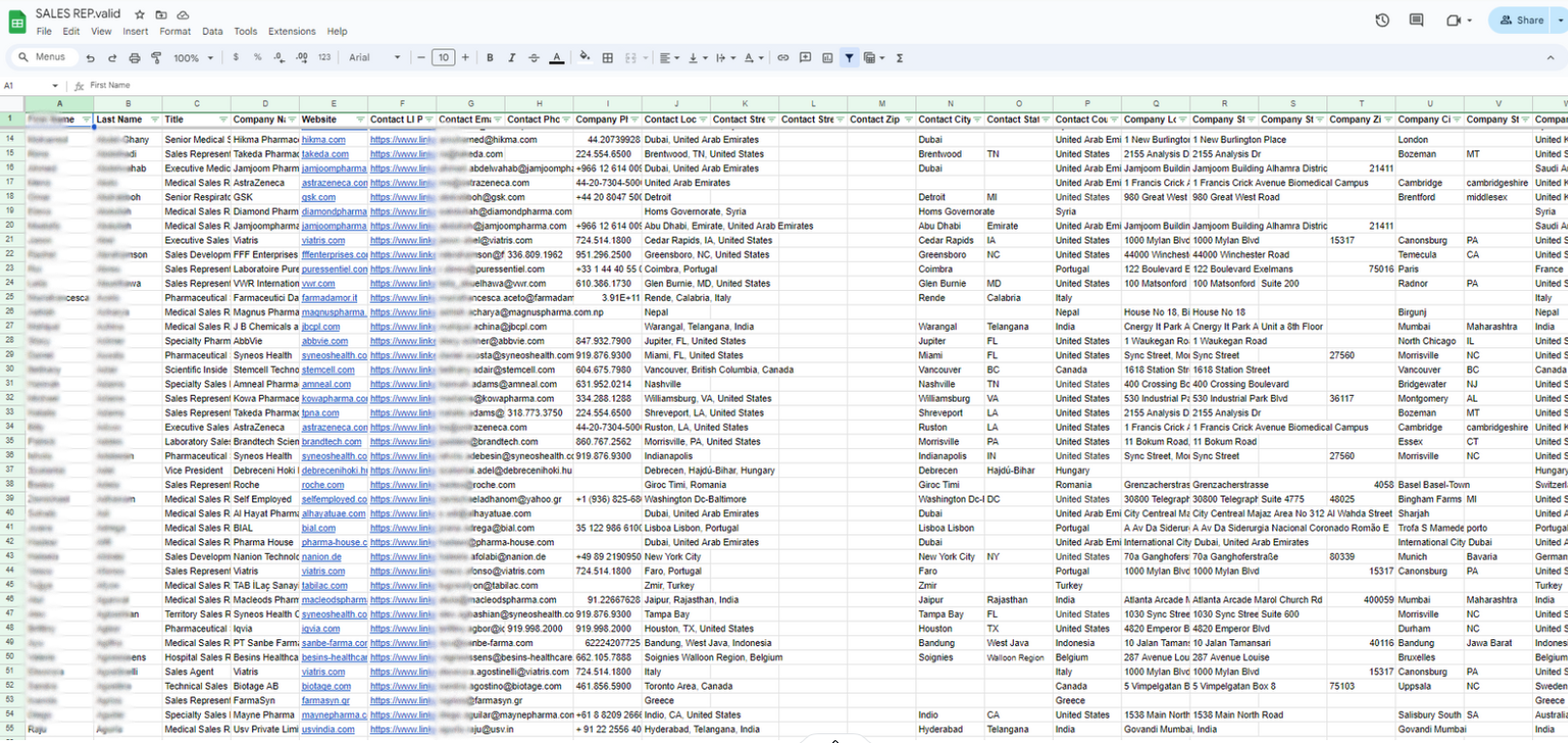Screen dimensions: 1568x743
Task: Select the paint format tool
Action: click(x=156, y=58)
